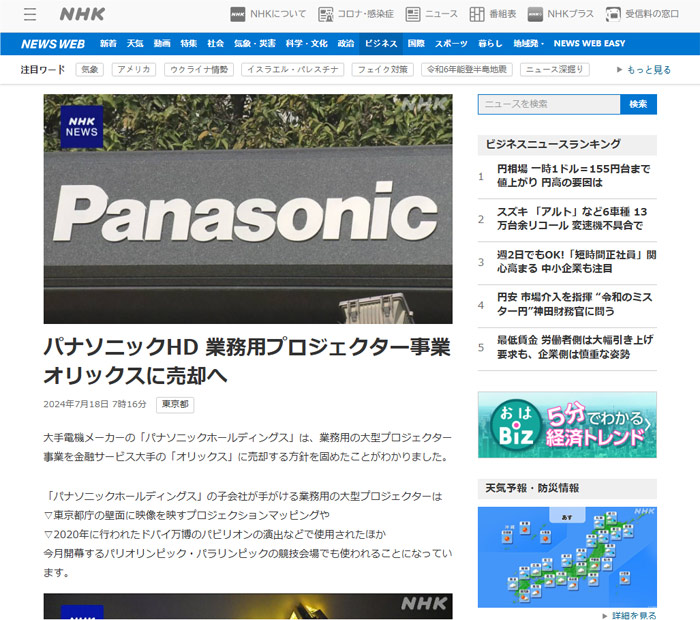
Task: Click the date 2024年7月18日 7時16分
Action: [x=95, y=404]
